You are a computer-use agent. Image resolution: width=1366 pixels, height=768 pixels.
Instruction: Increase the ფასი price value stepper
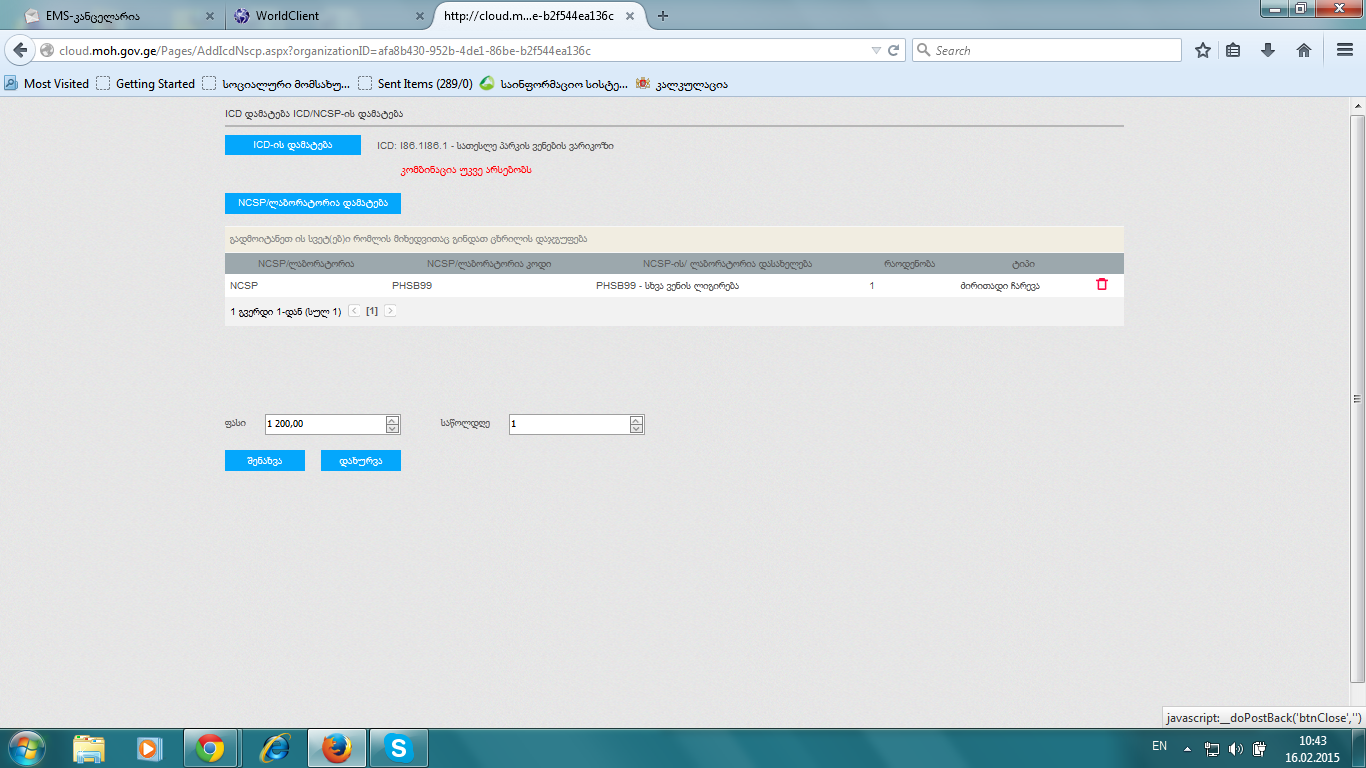[392, 420]
